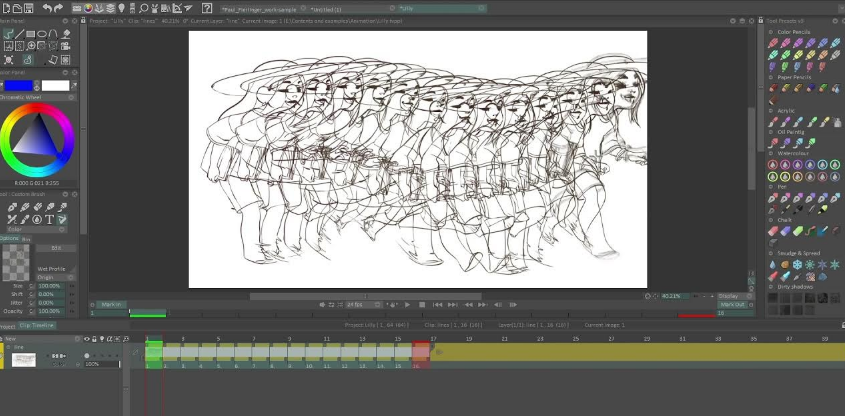Toggle layer visibility eye icon in timeline header

tap(87, 339)
